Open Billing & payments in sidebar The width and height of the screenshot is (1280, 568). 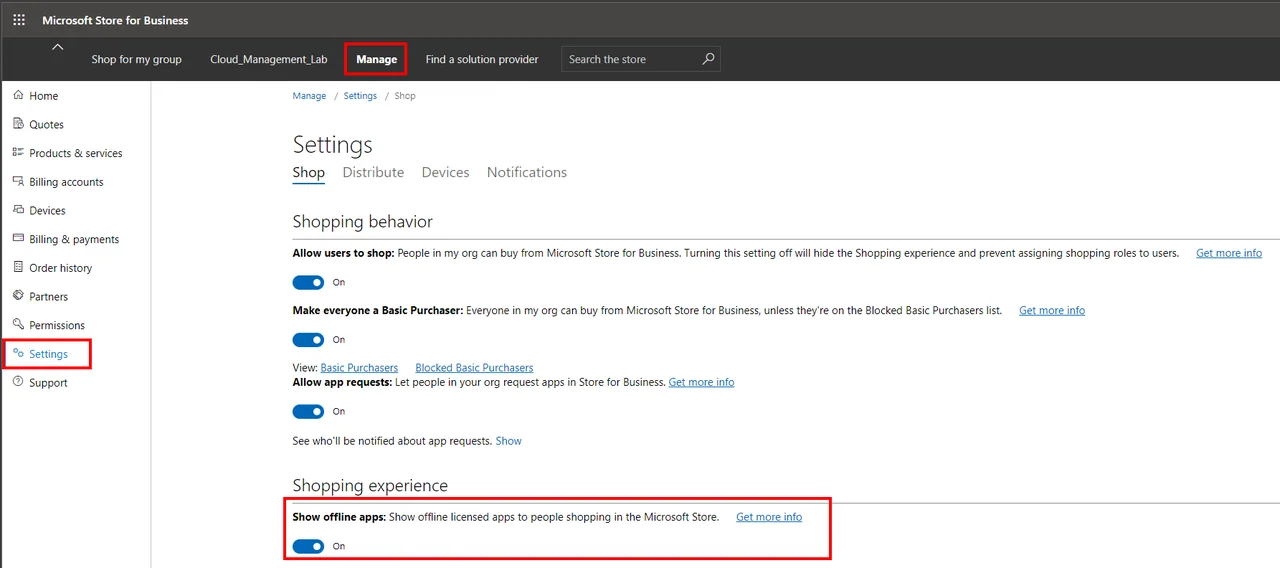74,239
